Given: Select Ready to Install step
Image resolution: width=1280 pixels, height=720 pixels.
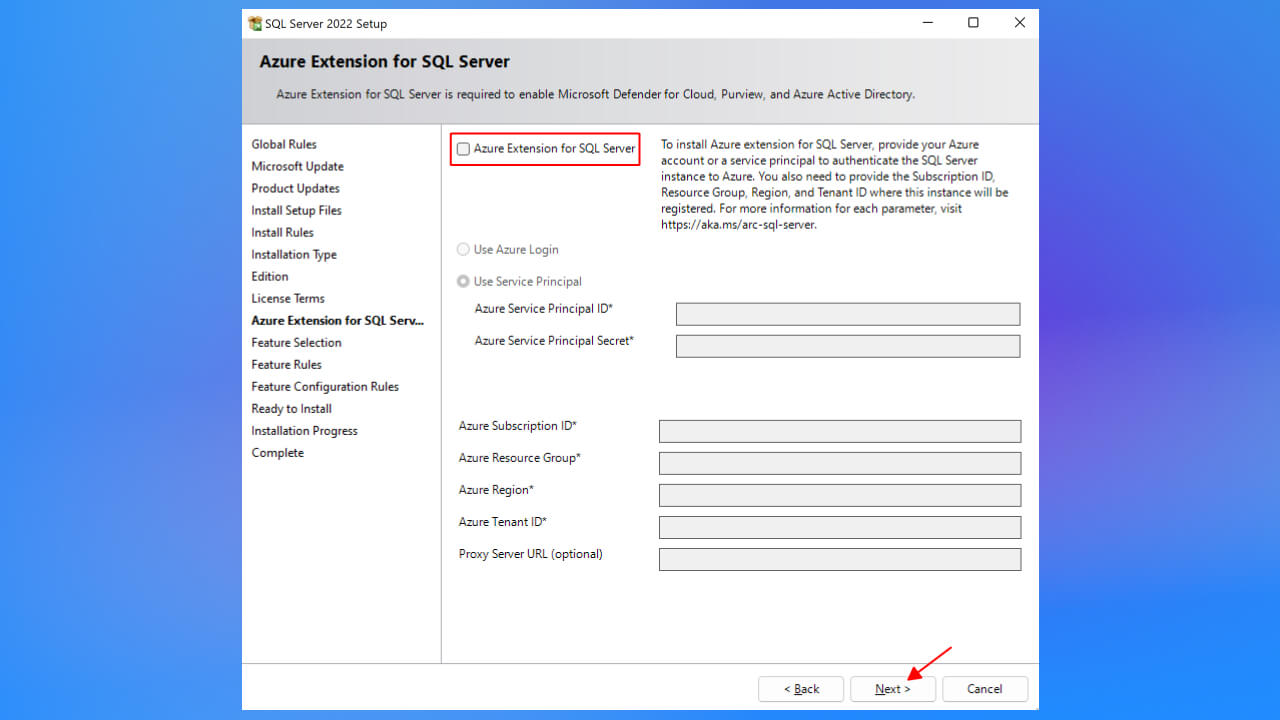Looking at the screenshot, I should pos(291,408).
